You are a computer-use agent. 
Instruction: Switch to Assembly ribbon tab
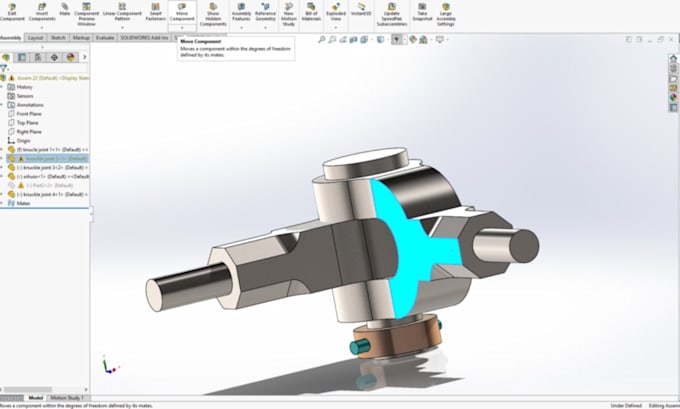click(x=11, y=38)
